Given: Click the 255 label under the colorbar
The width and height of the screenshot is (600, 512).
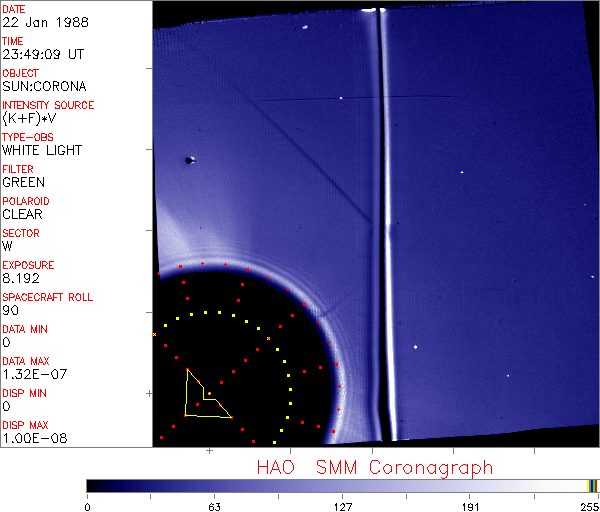Looking at the screenshot, I should pos(589,506).
